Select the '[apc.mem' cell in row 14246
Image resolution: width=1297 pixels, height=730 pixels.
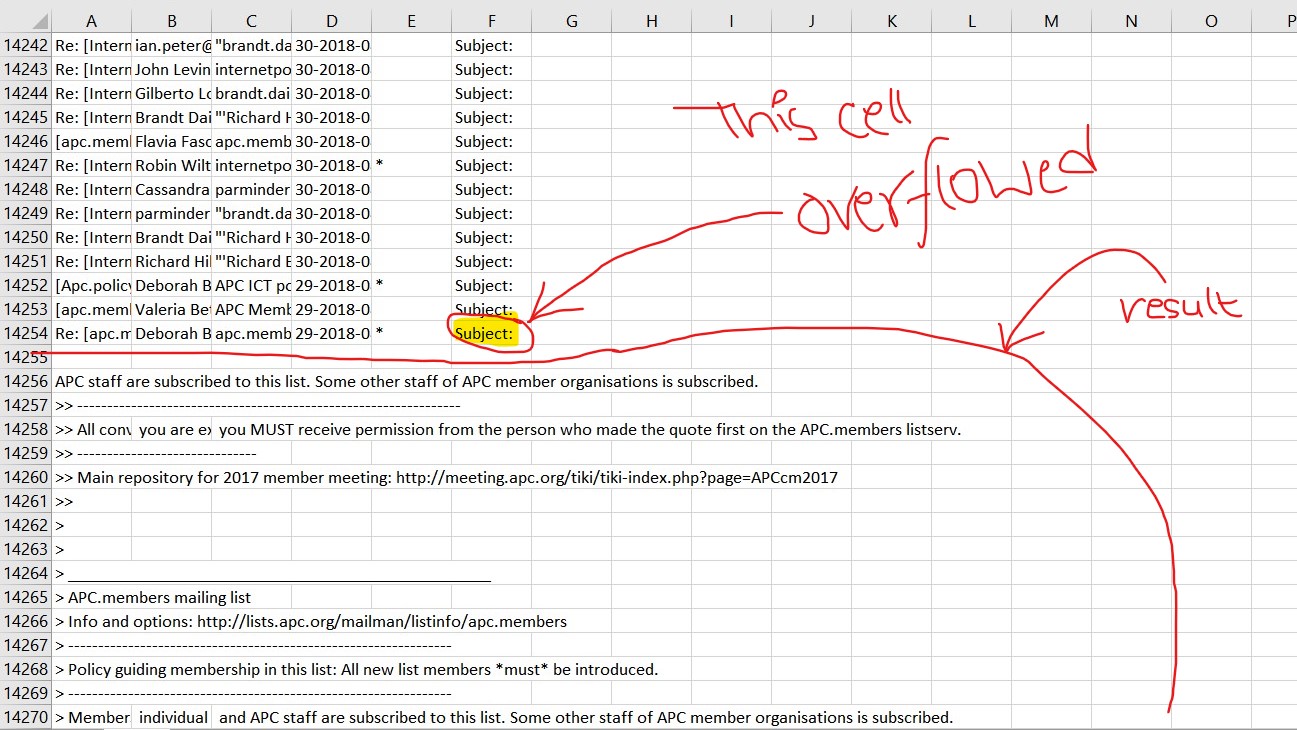coord(91,141)
